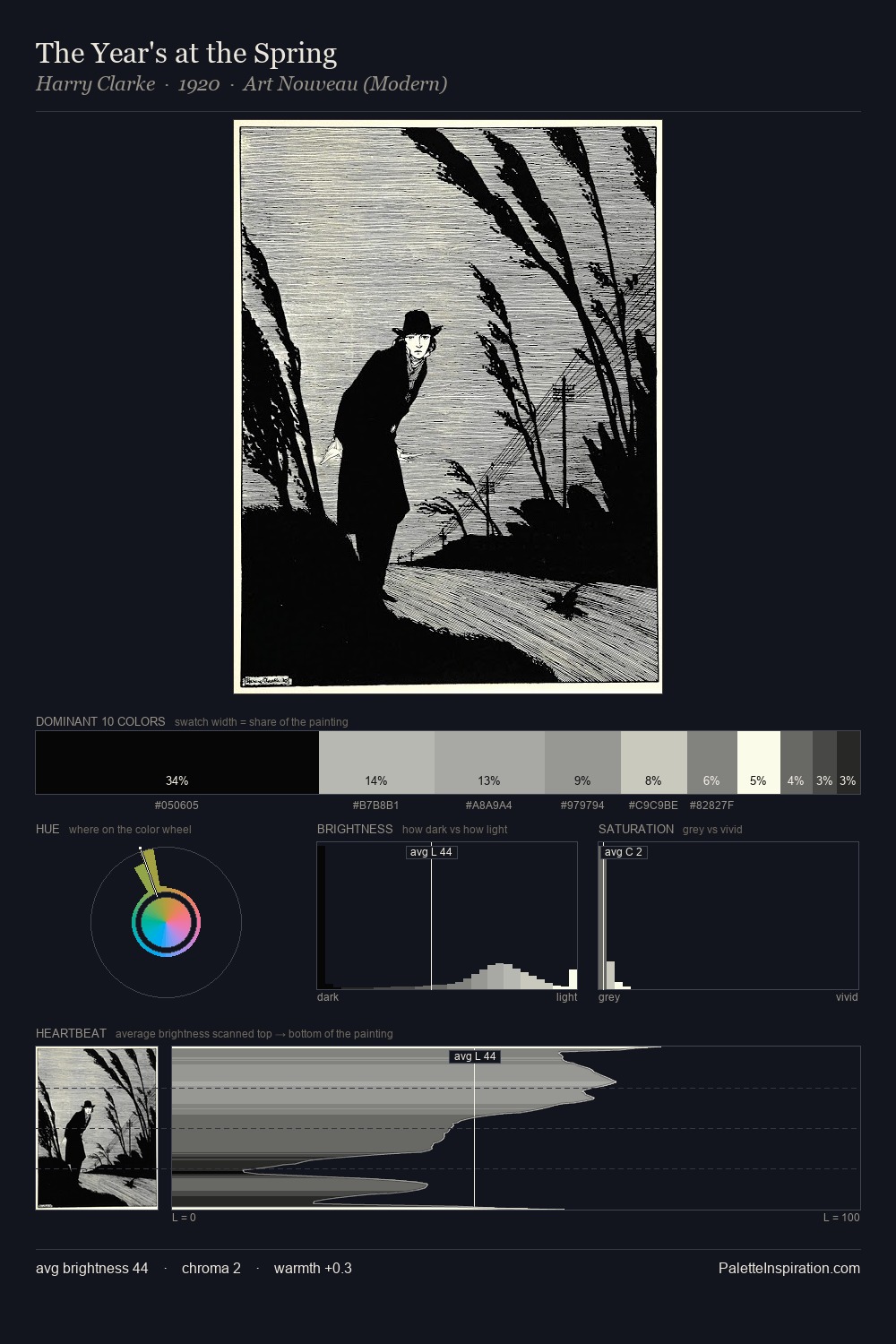896x1344 pixels.
Task: Click the hex code #C9C9BE
Action: coord(653,806)
